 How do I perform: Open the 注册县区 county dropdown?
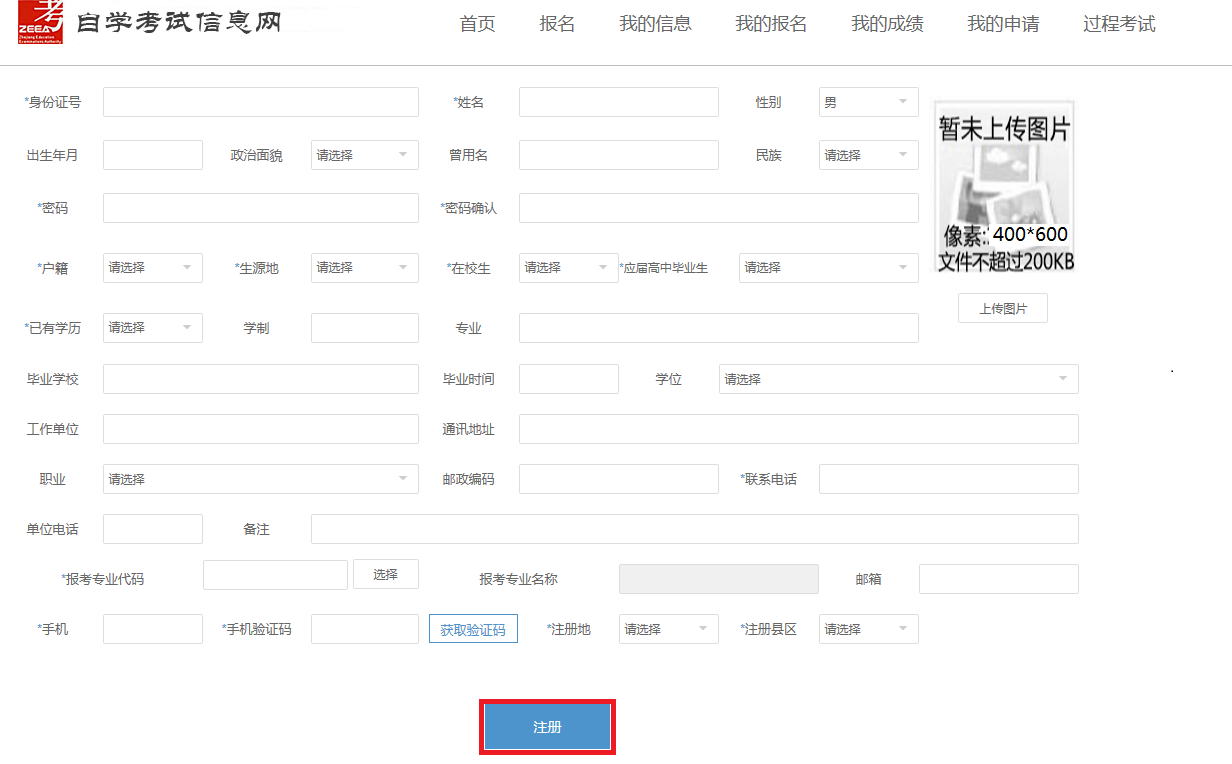[866, 628]
